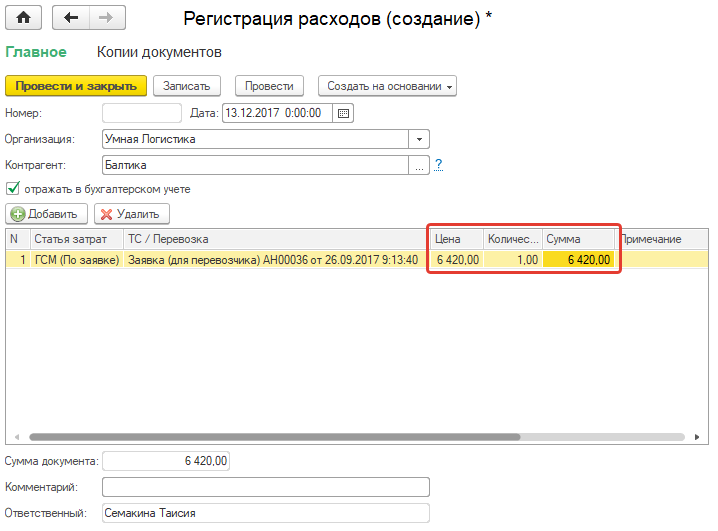Image resolution: width=718 pixels, height=531 pixels.
Task: Click the Ответственный field 'Семакина Таисия'
Action: tap(266, 513)
